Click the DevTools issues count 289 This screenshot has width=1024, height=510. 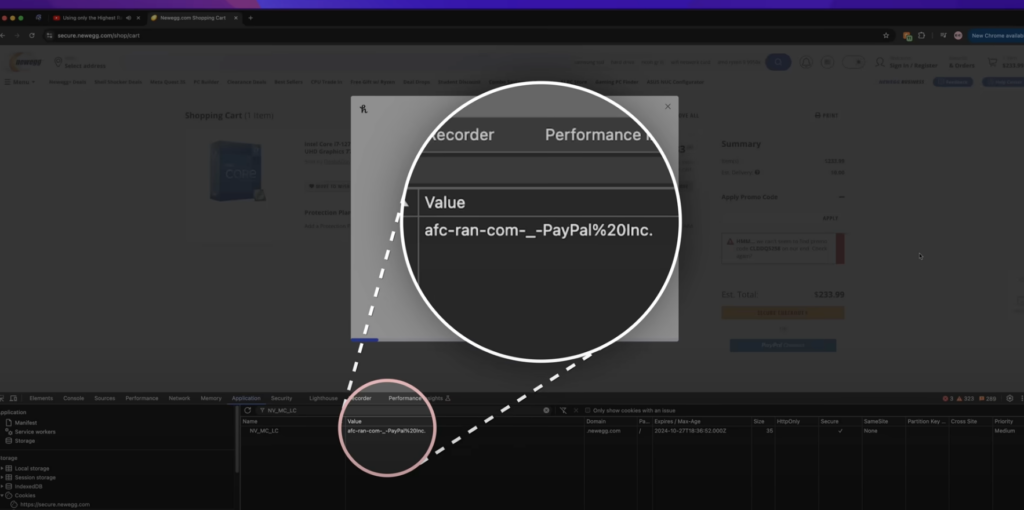tap(987, 398)
